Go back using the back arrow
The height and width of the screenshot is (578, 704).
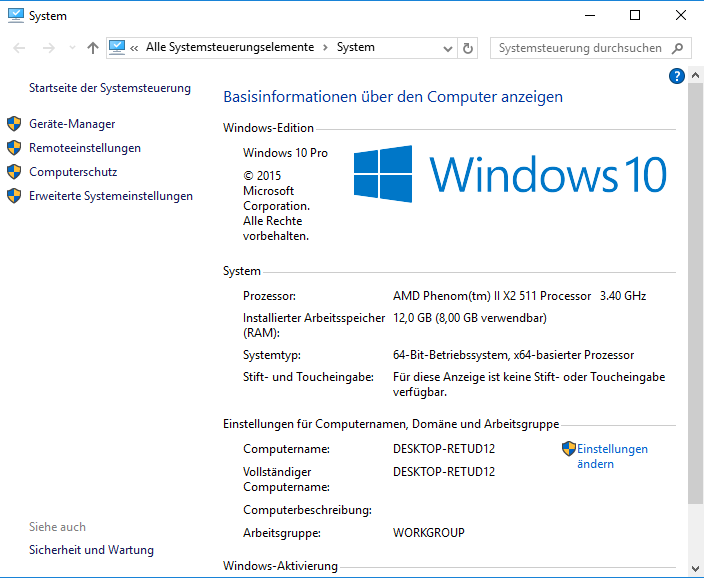[x=20, y=48]
